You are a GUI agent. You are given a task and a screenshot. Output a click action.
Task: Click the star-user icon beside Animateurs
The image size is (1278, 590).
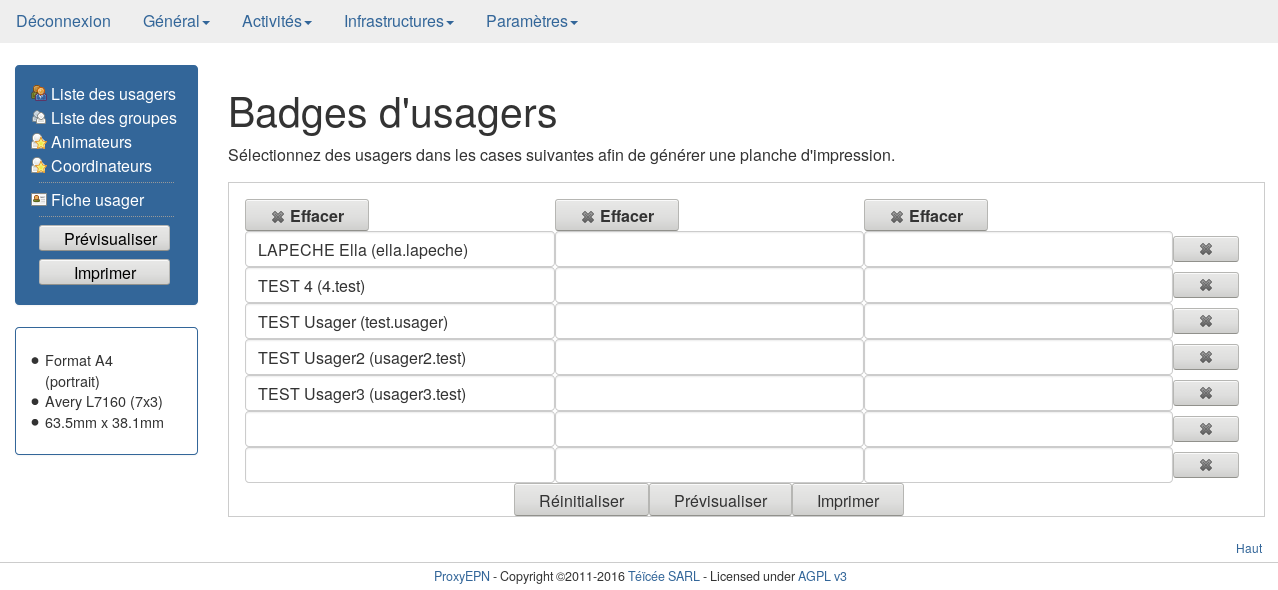(39, 142)
